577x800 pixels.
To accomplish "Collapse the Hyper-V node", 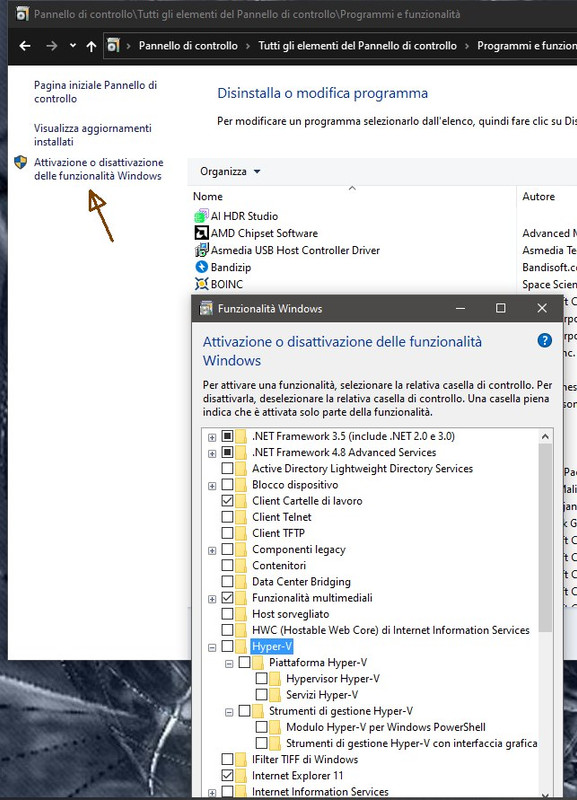I will pos(212,647).
